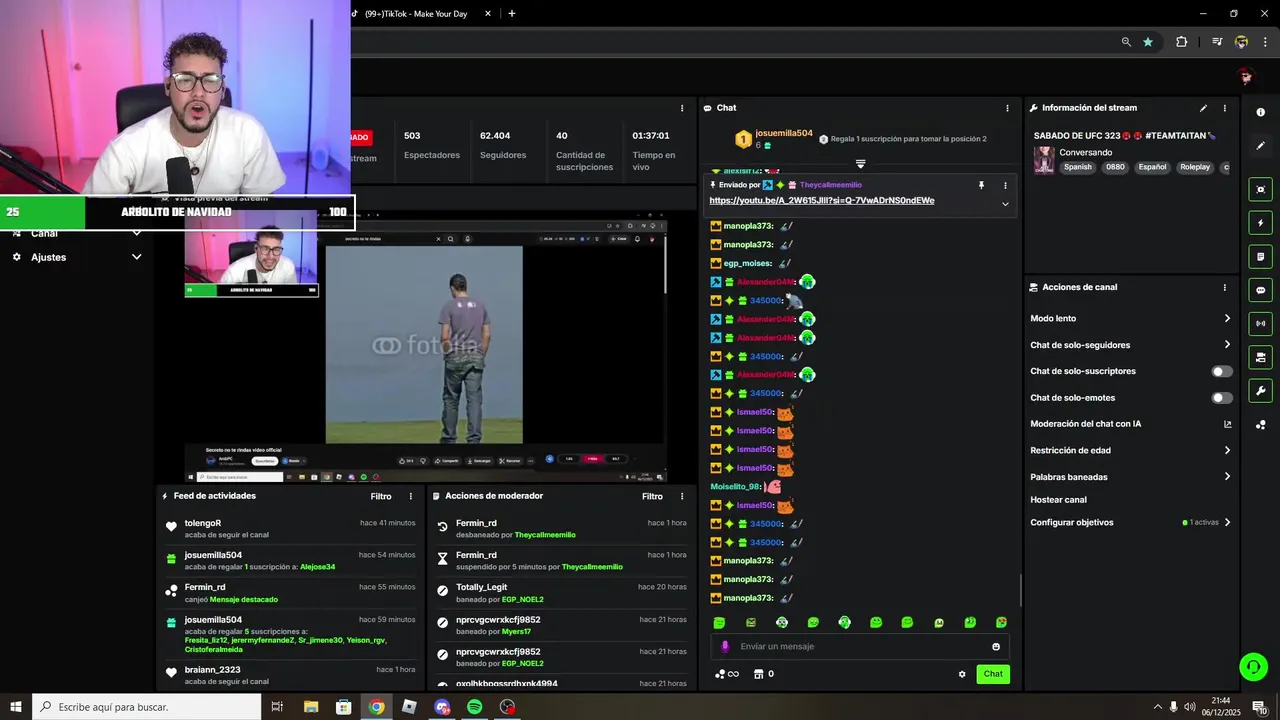The width and height of the screenshot is (1280, 720).
Task: Click Totally_Legit in moderator actions
Action: [x=481, y=587]
